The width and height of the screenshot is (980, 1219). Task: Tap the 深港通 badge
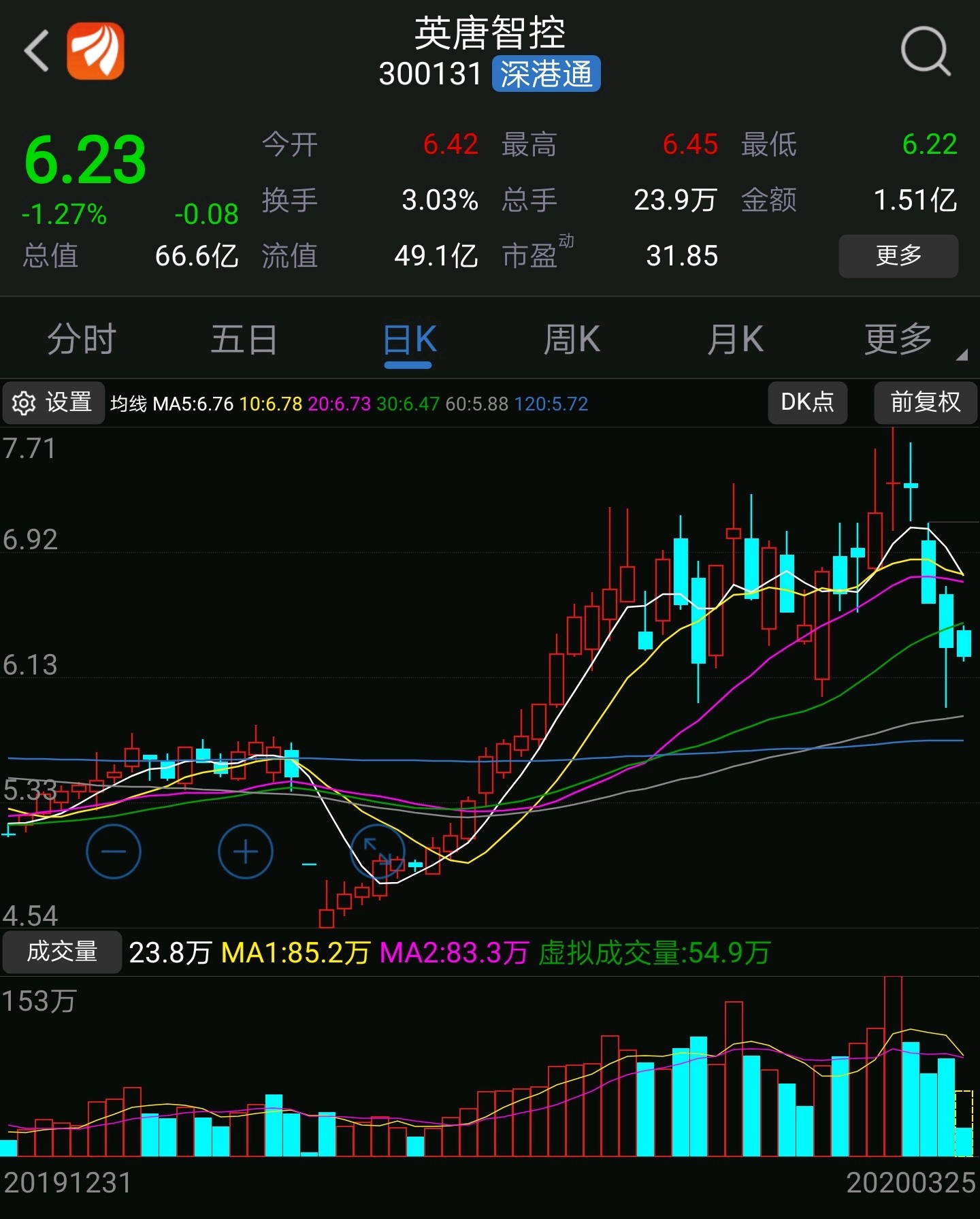point(546,74)
